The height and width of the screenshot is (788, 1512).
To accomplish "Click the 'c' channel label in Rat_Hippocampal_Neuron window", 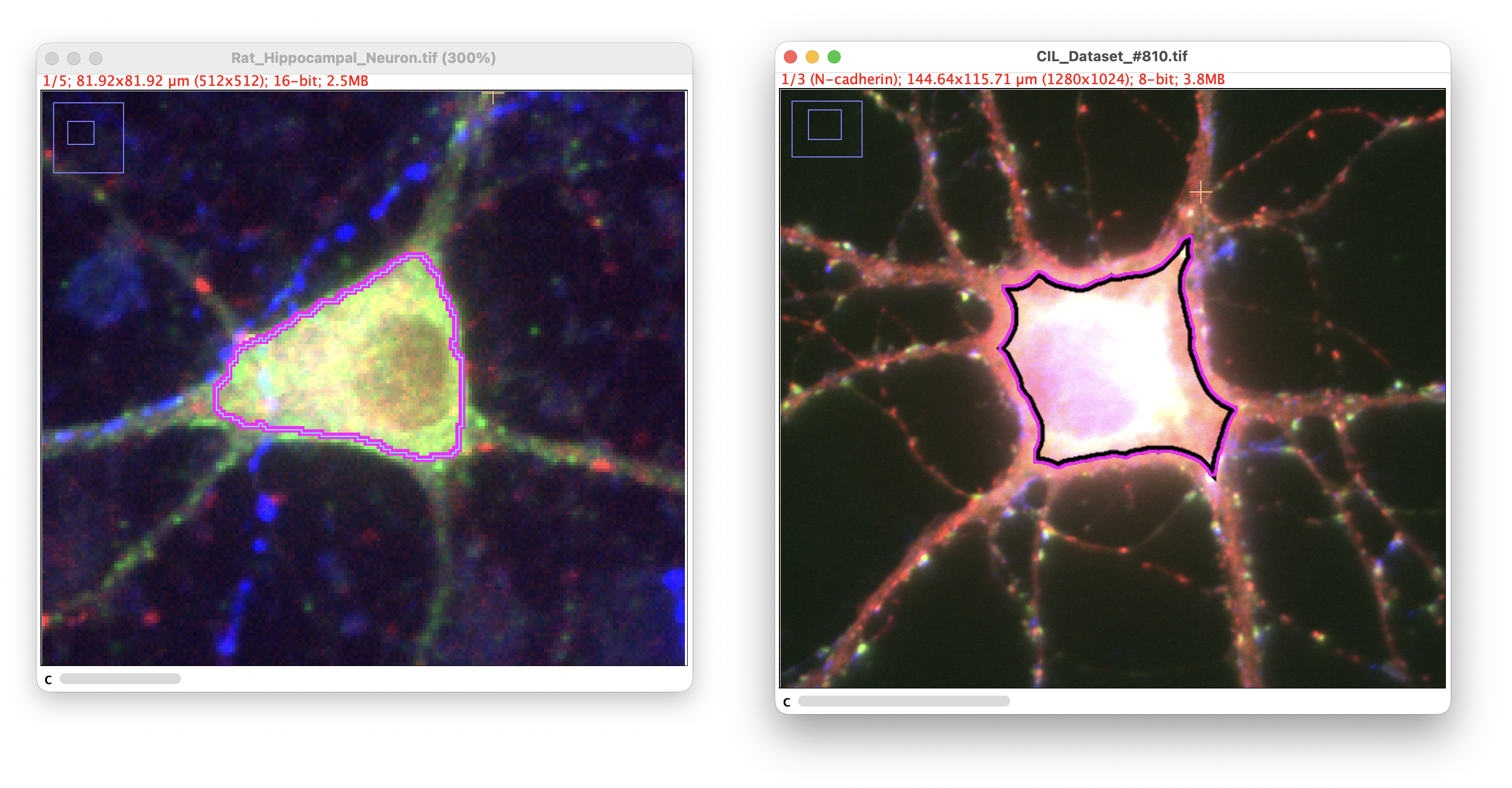I will click(48, 679).
